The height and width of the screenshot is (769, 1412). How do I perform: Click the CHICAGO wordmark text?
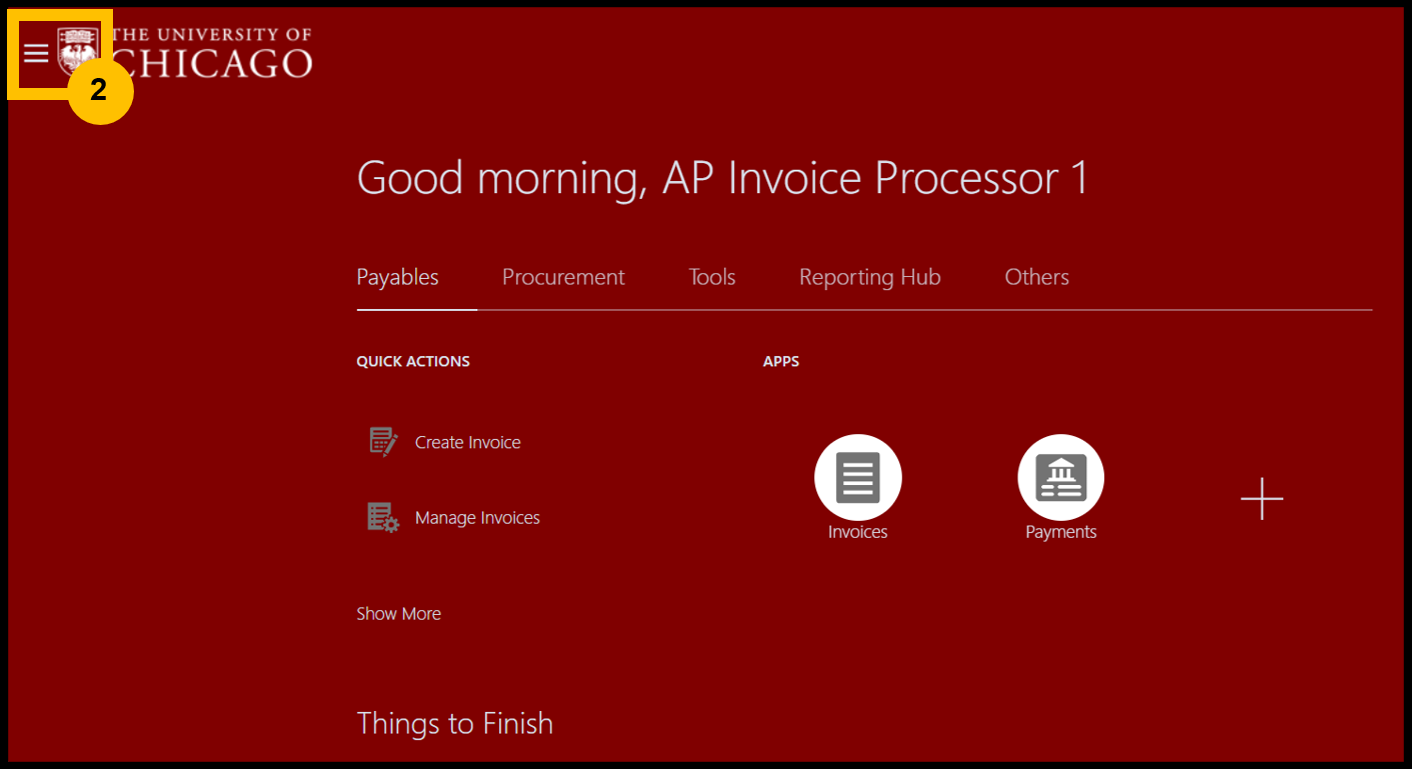pos(213,63)
